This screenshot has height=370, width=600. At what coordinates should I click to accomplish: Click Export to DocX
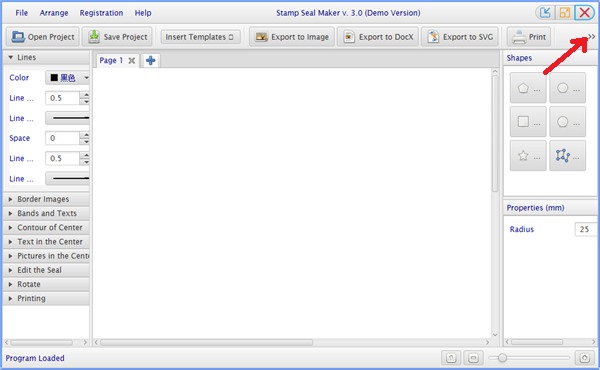[378, 37]
